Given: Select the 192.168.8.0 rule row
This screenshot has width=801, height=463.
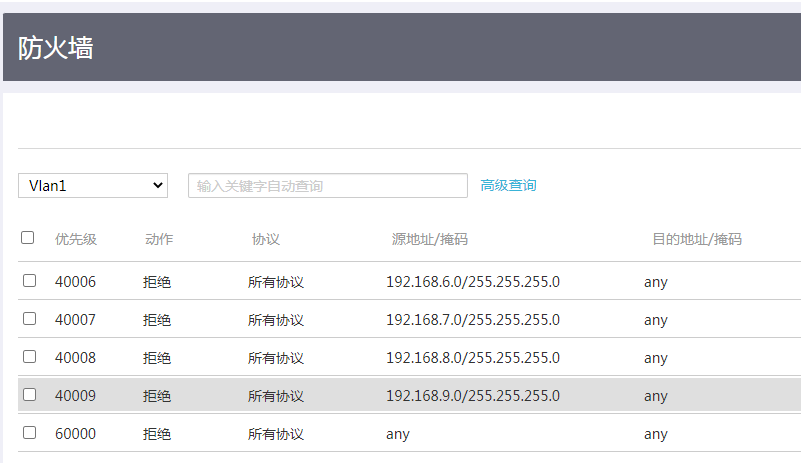Looking at the screenshot, I should 473,358.
